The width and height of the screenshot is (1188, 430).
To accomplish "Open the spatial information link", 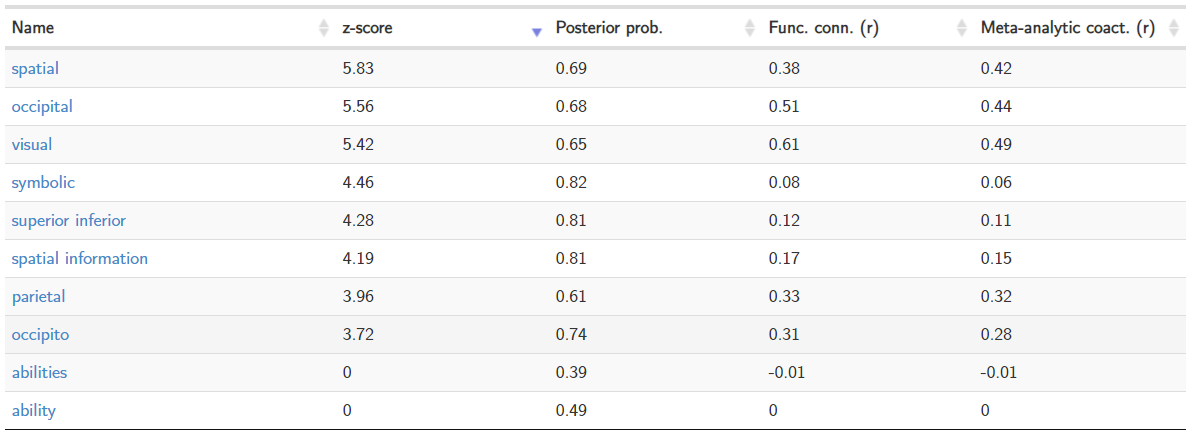I will (x=80, y=258).
